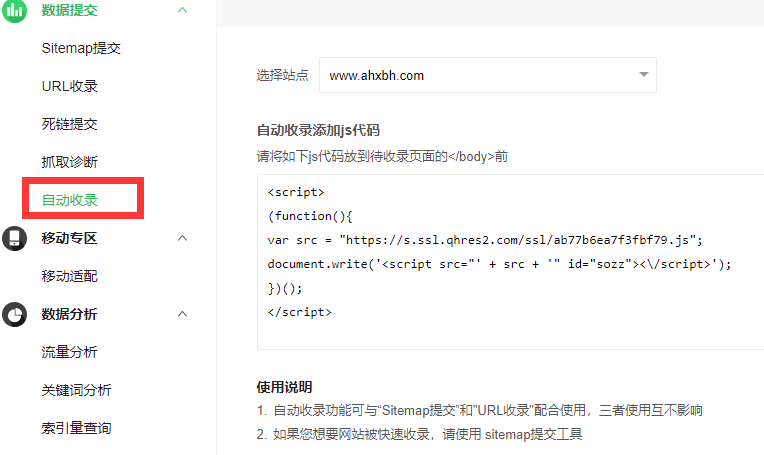
Task: Click the 移动专区 phone icon
Action: (14, 238)
